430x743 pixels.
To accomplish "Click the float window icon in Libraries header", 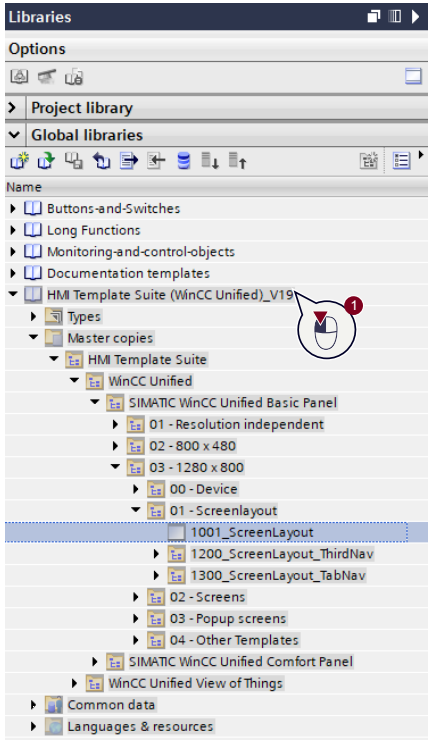I will click(x=374, y=17).
